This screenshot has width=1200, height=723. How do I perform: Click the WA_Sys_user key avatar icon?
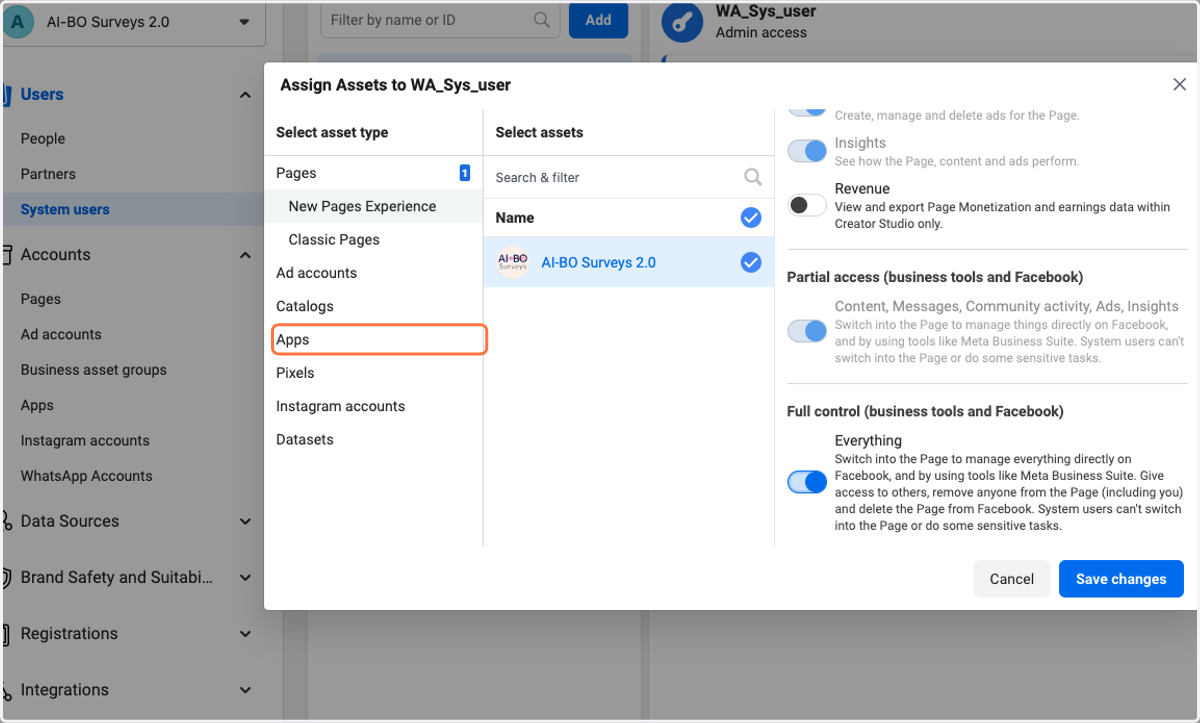682,22
